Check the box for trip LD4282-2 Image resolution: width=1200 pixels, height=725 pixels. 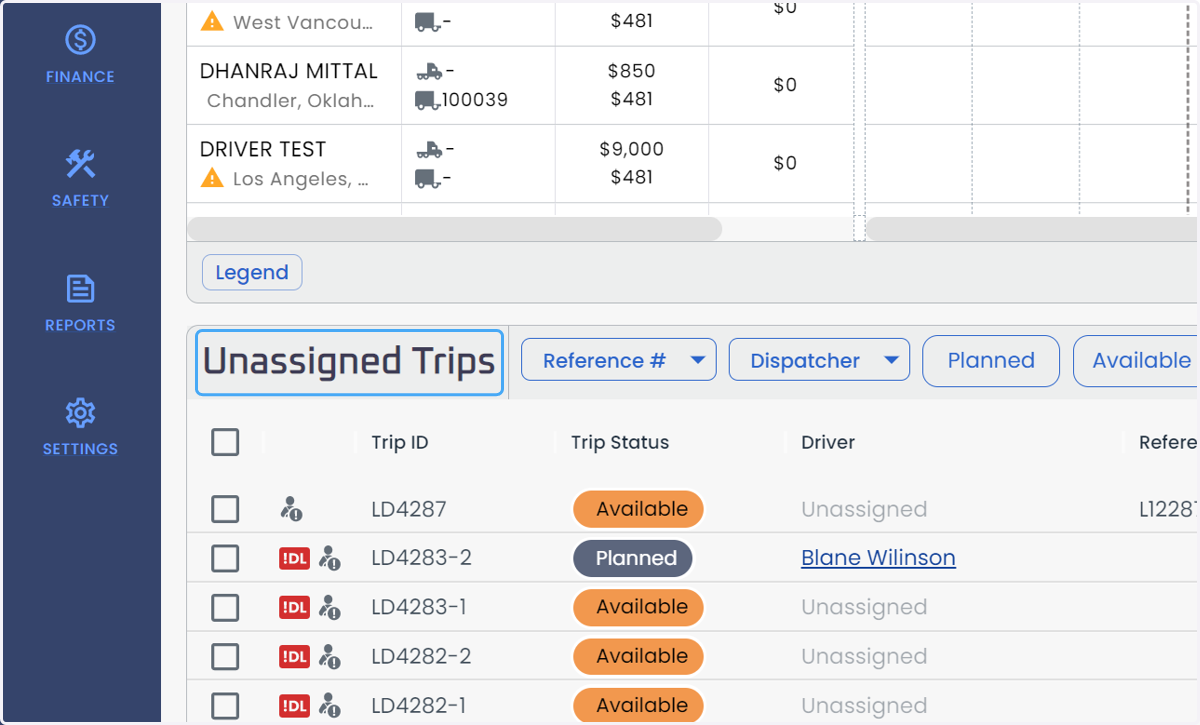225,656
